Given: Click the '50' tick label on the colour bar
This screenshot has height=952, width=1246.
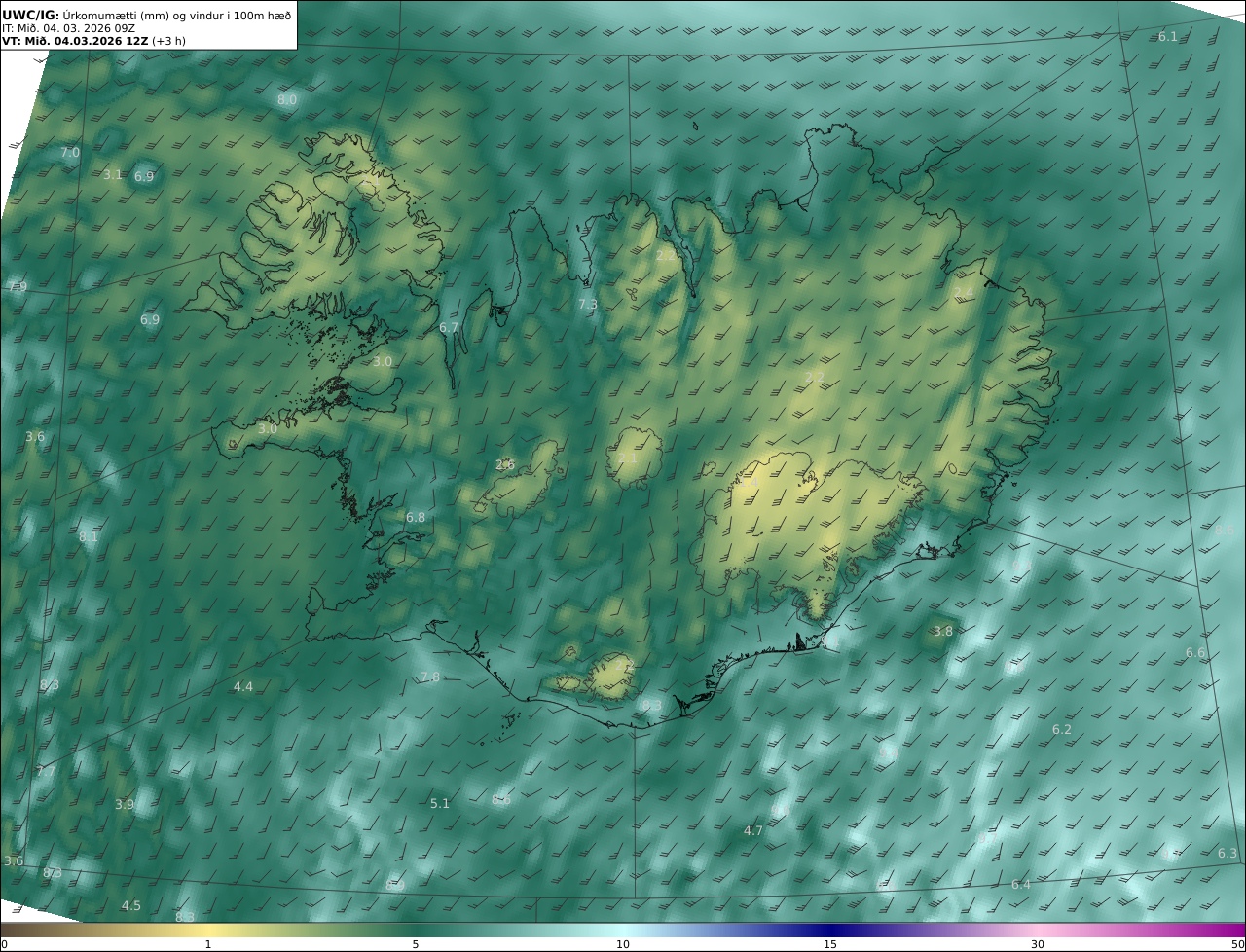Looking at the screenshot, I should pos(1237,944).
